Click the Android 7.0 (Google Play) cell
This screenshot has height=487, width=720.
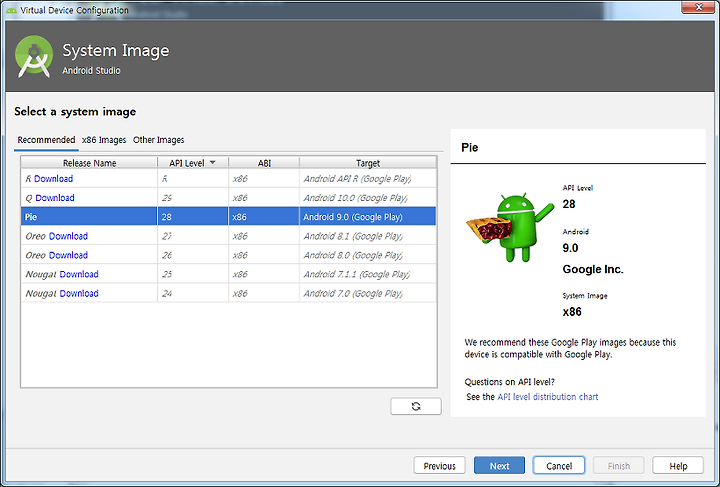[x=367, y=293]
